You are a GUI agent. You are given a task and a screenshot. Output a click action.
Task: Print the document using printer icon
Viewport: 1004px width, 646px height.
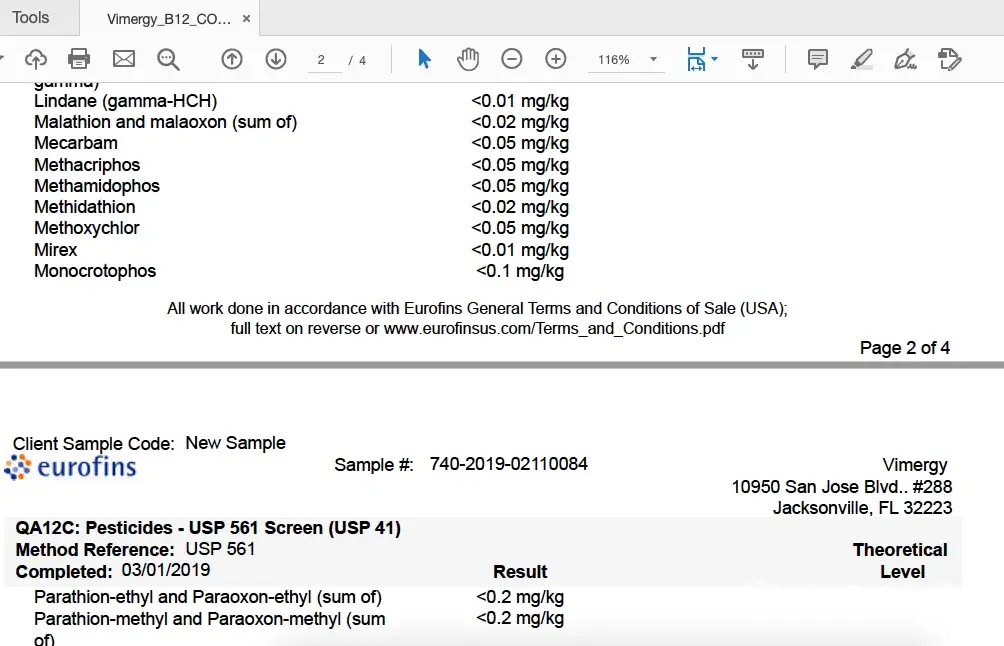[79, 59]
